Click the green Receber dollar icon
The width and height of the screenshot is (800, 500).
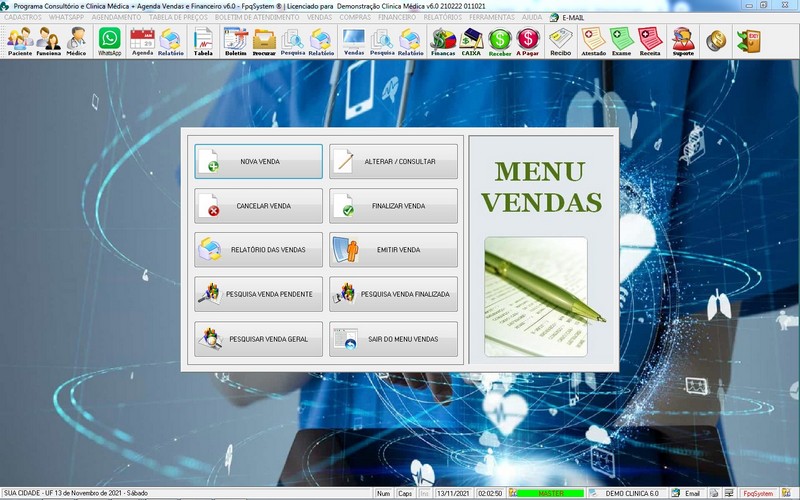(x=499, y=41)
